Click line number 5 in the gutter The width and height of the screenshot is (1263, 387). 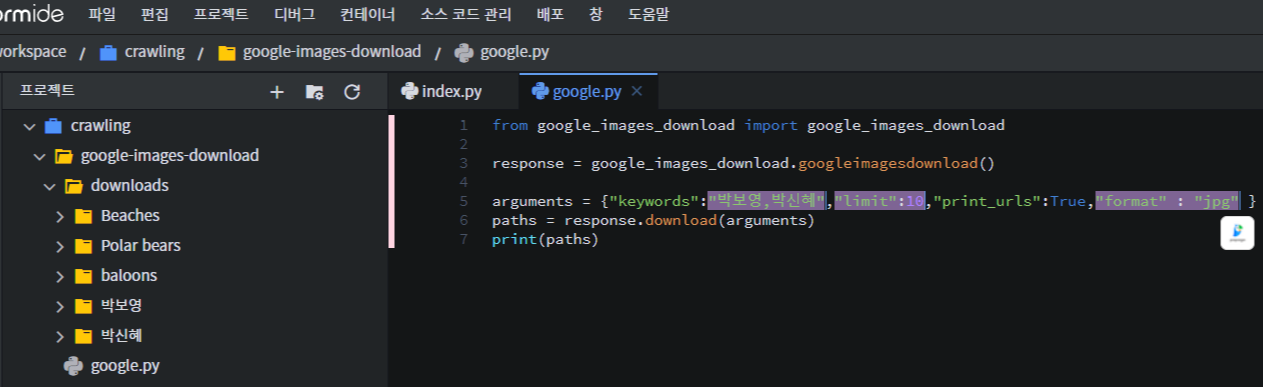click(464, 201)
